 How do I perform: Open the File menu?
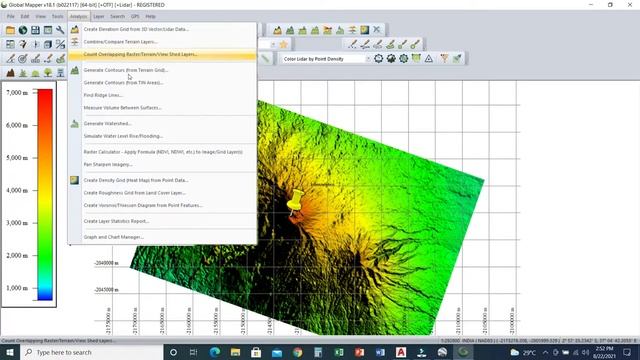tap(11, 16)
